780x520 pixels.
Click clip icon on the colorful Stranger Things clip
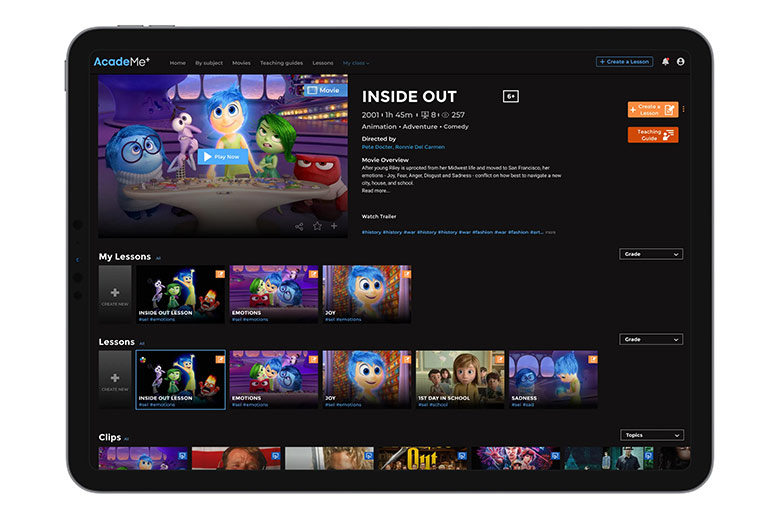pyautogui.click(x=555, y=455)
